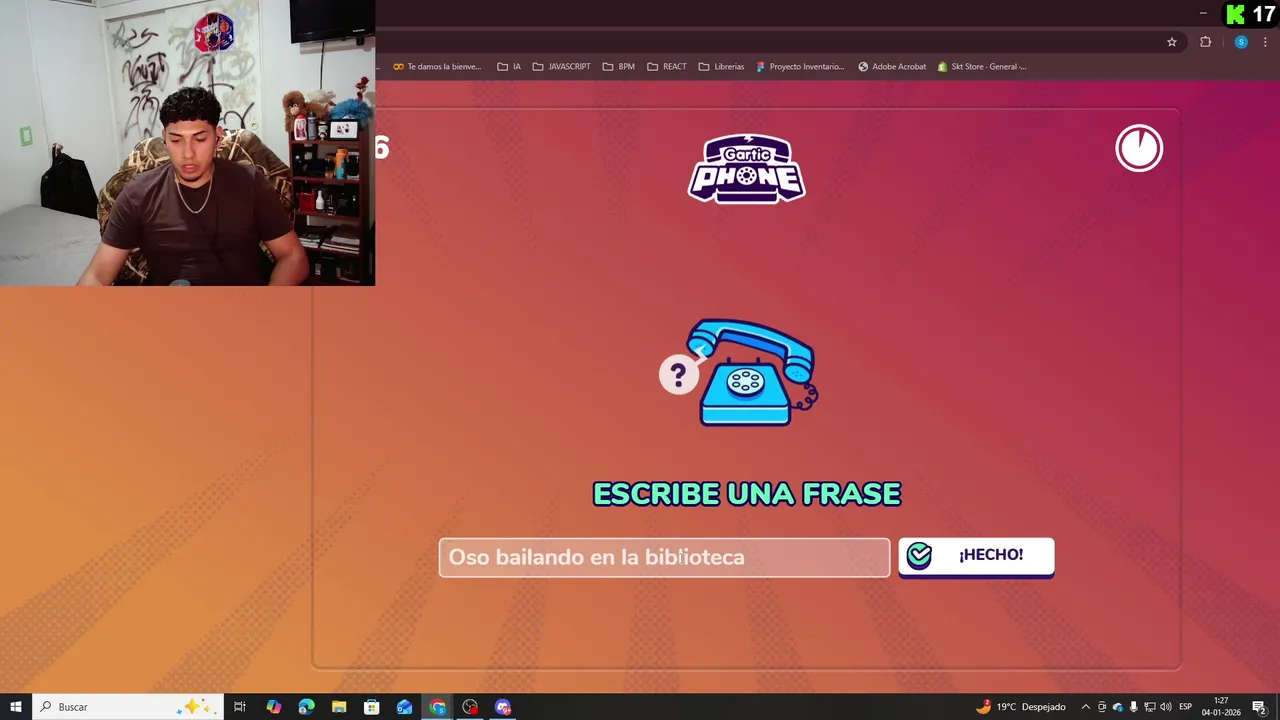Show hidden system tray icons
The height and width of the screenshot is (720, 1280).
pyautogui.click(x=1086, y=707)
